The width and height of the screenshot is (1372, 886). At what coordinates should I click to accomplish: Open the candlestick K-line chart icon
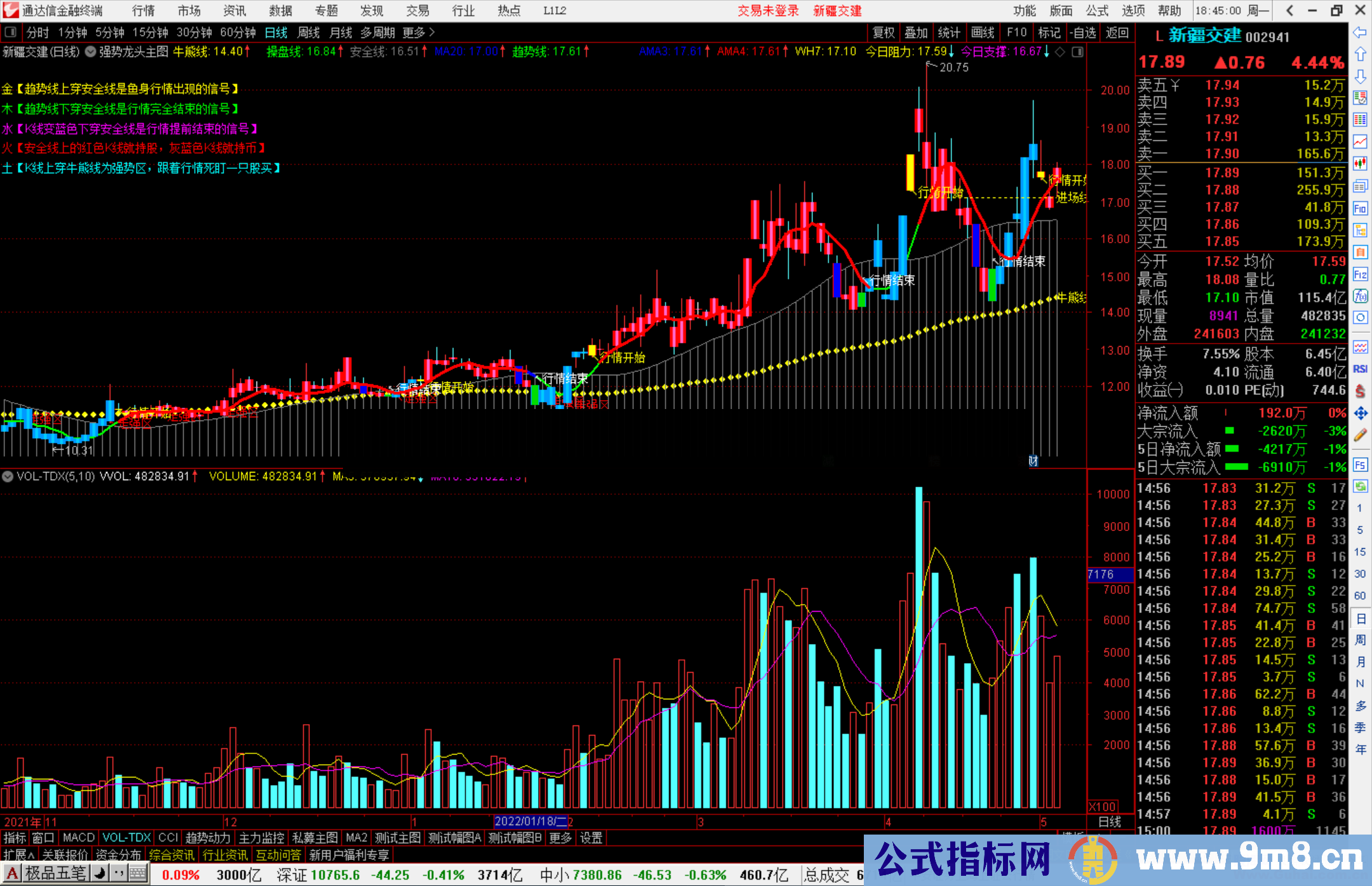(1360, 164)
